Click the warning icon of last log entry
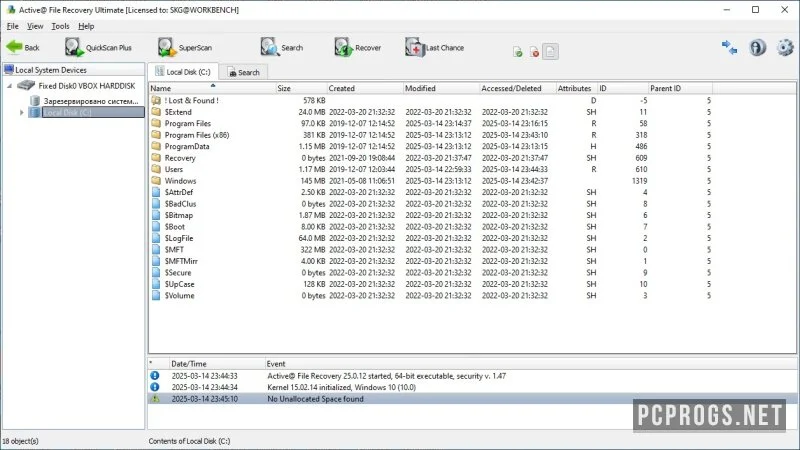 [155, 399]
